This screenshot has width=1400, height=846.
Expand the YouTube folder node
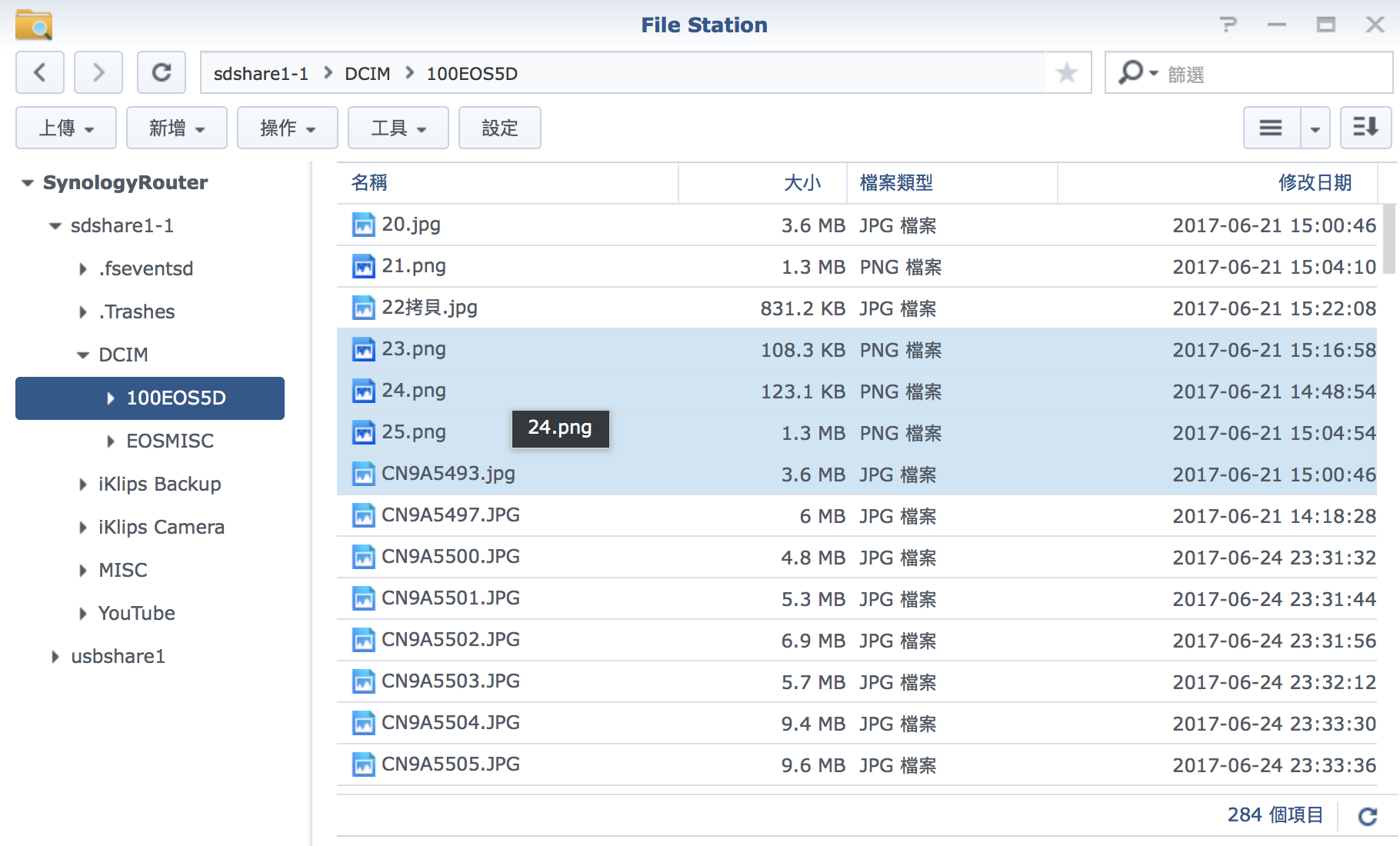coord(83,614)
